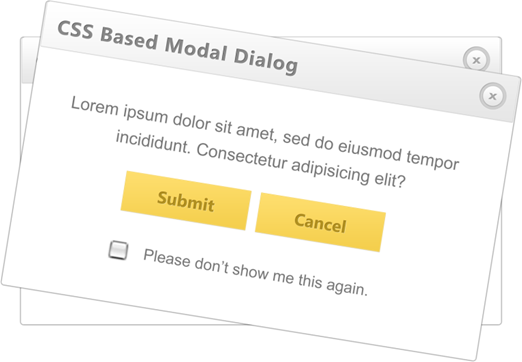This screenshot has width=522, height=362.
Task: Close the background dialog behind
Action: [x=476, y=60]
